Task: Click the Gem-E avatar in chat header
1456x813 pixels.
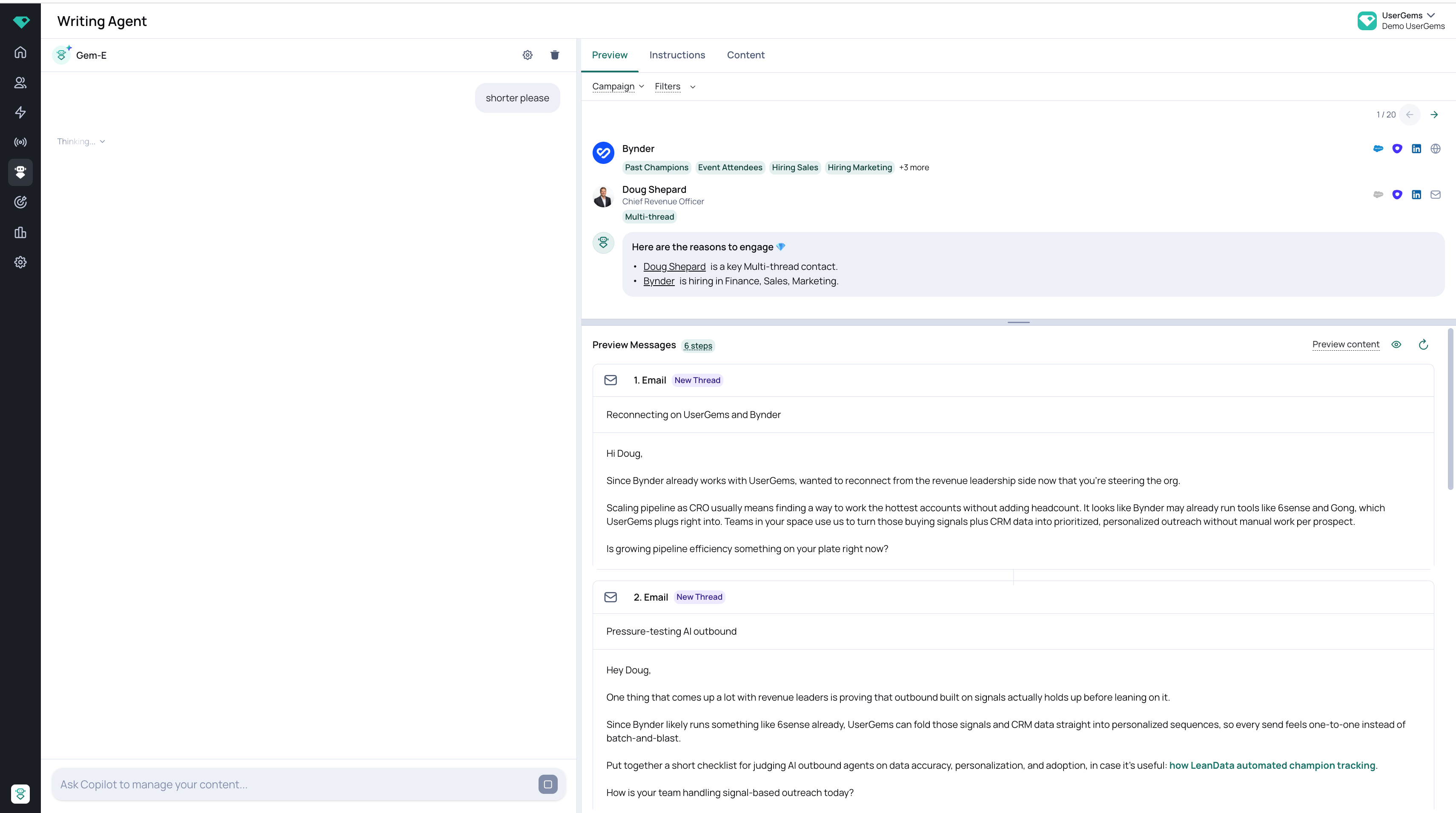Action: 62,55
